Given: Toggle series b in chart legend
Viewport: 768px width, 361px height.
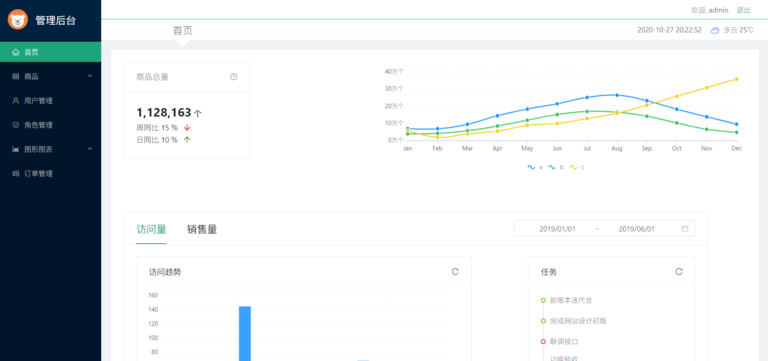Looking at the screenshot, I should [556, 167].
